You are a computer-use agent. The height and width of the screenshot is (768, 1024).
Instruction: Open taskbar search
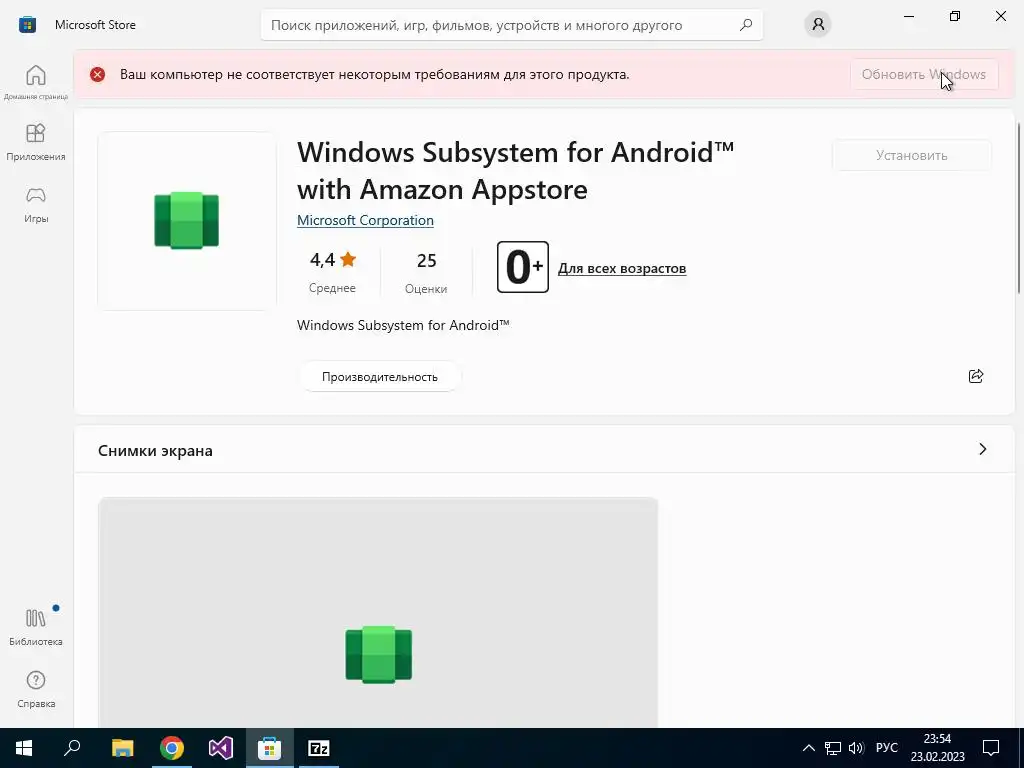coord(72,748)
